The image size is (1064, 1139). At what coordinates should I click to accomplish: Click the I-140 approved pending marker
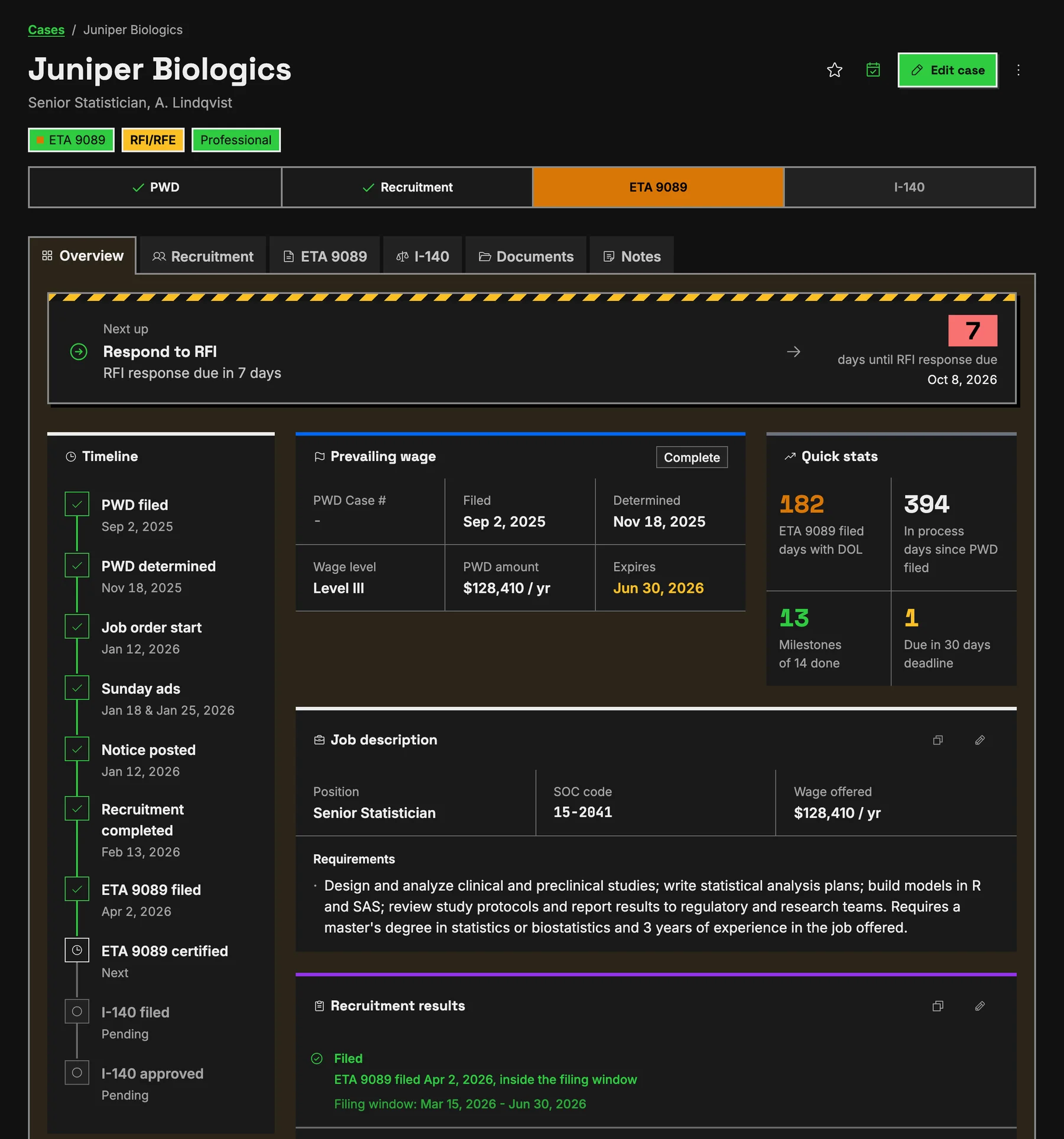pyautogui.click(x=77, y=1073)
